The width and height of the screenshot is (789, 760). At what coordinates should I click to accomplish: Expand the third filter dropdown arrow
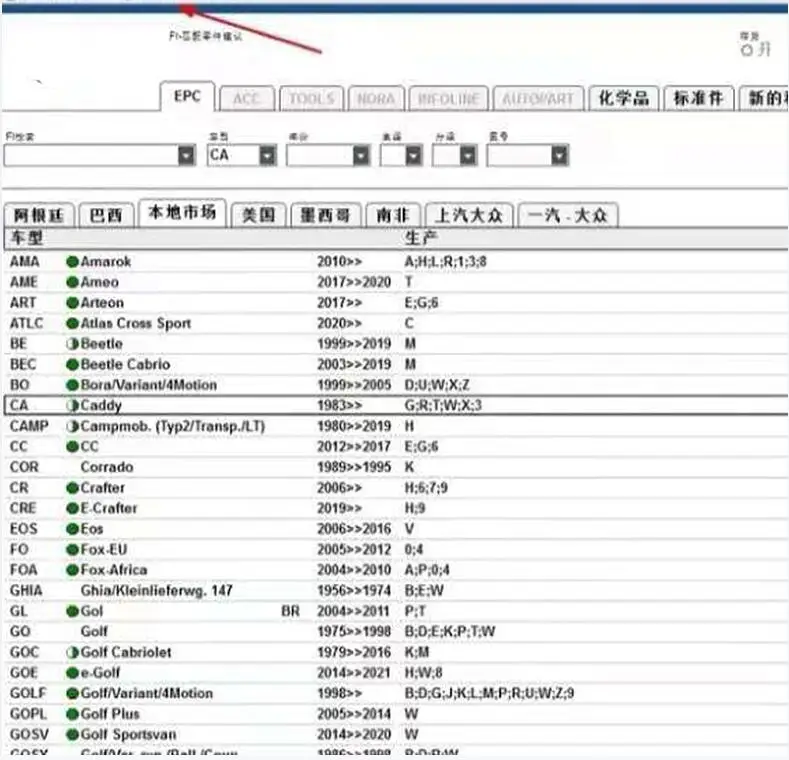361,155
